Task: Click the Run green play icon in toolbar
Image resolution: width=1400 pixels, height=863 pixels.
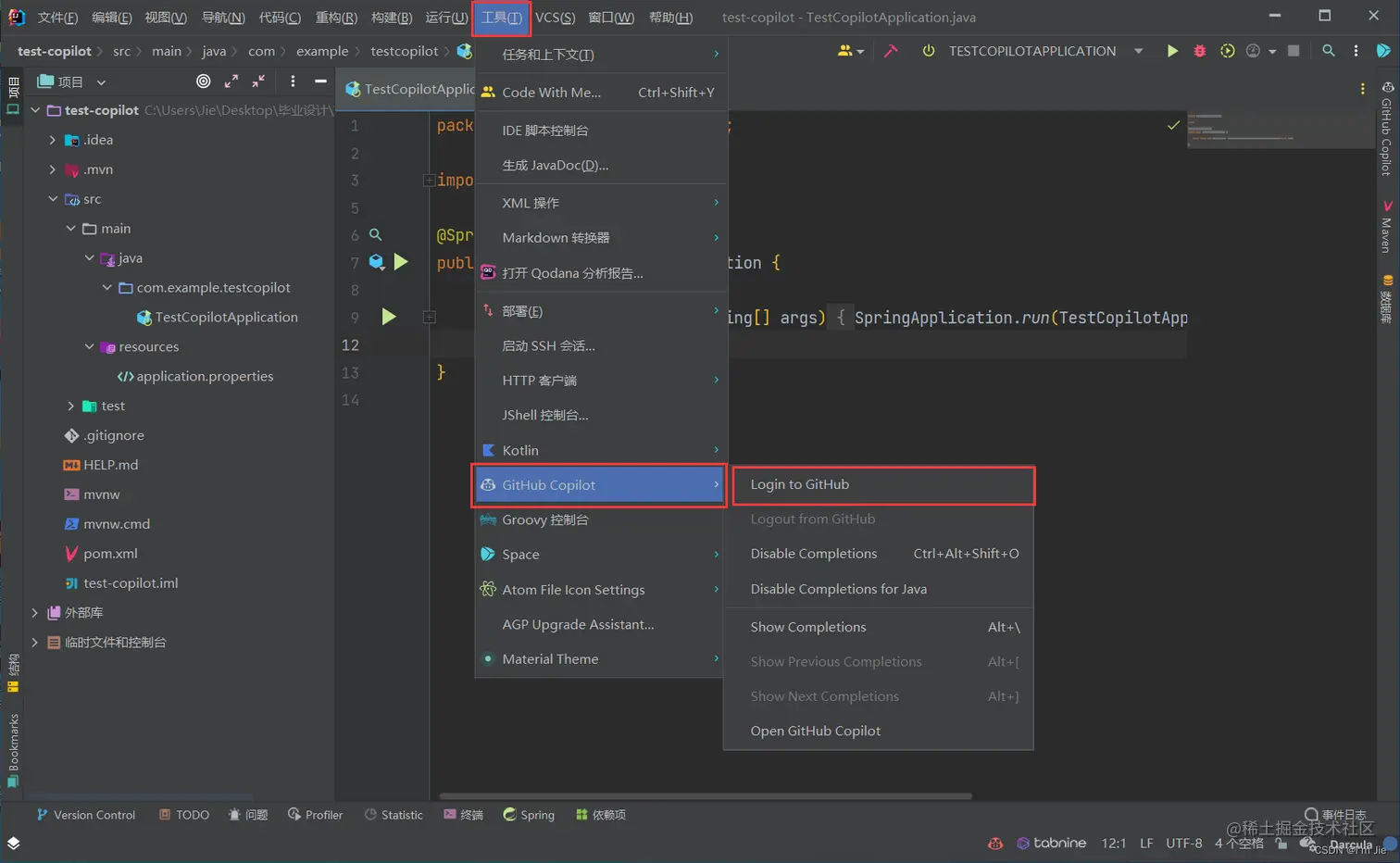Action: tap(1172, 51)
